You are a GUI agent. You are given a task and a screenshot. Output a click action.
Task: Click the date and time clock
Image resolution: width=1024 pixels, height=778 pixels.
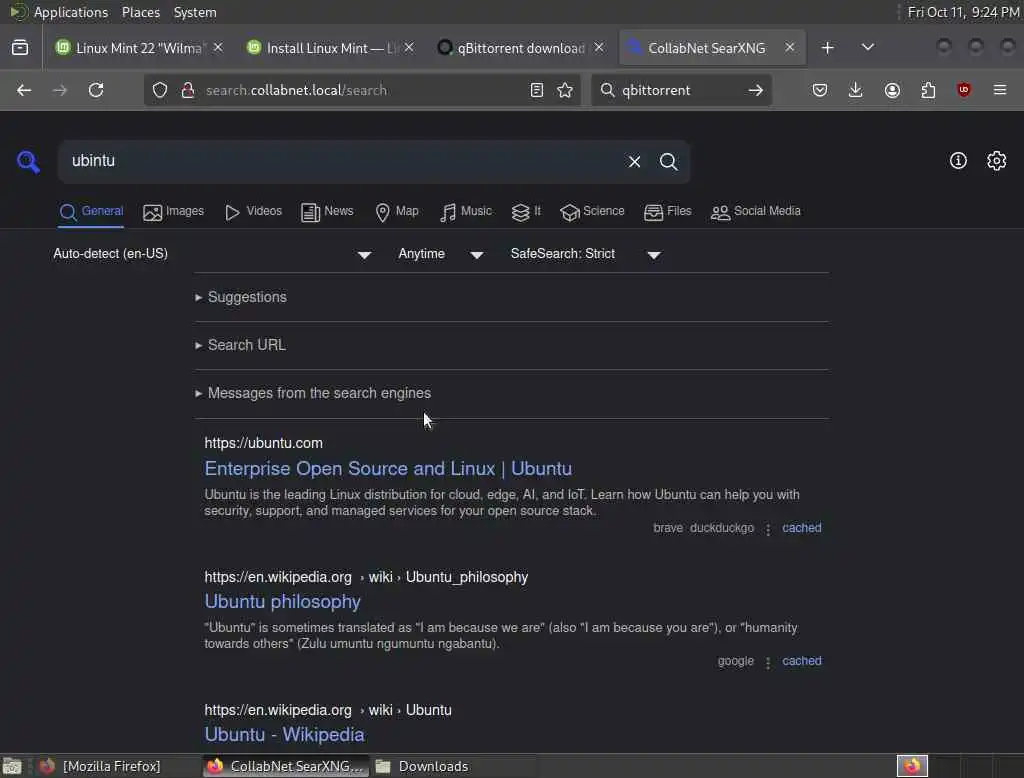coord(963,12)
